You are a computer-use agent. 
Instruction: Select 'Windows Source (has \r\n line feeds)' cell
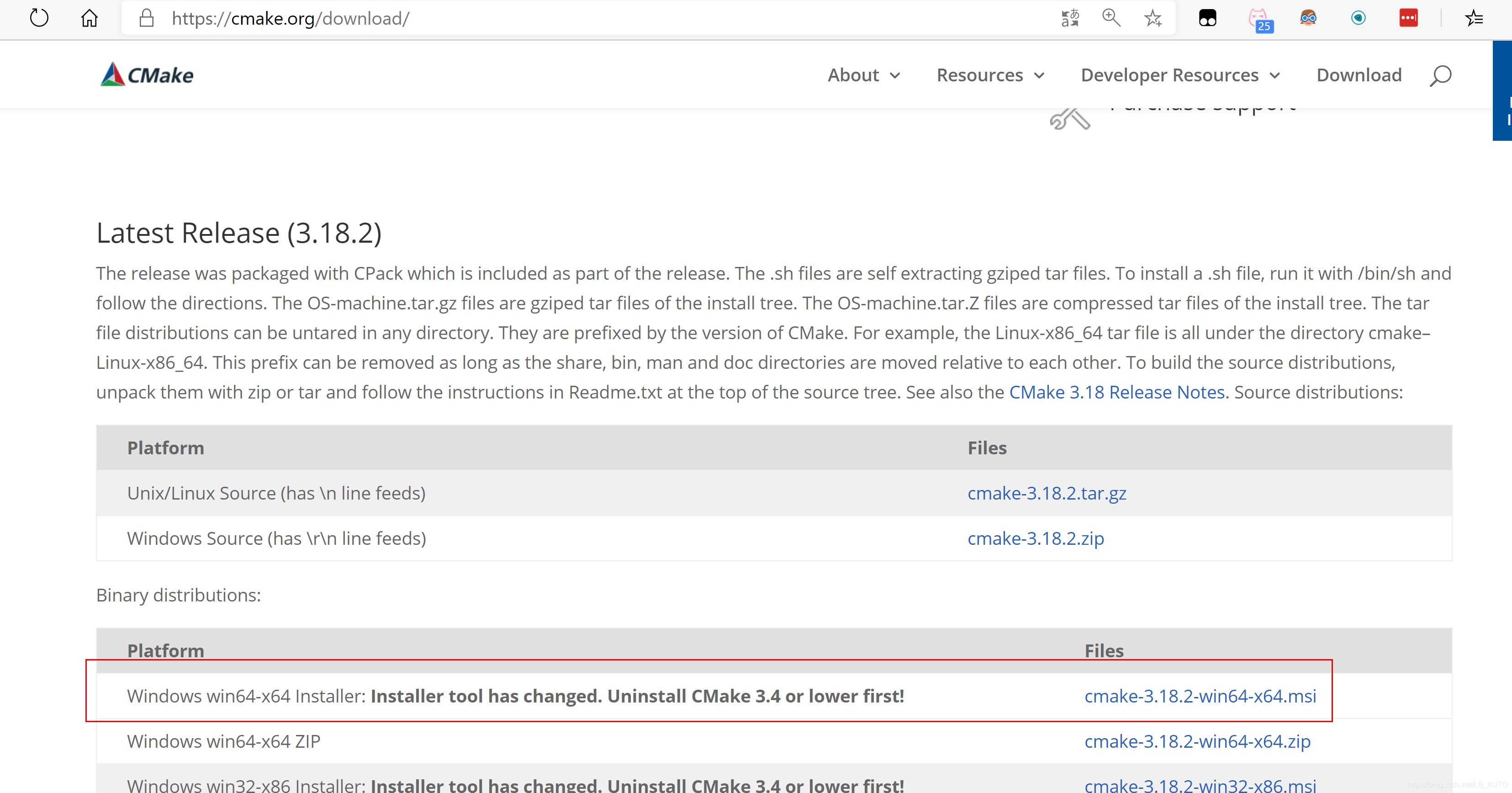[x=276, y=539]
